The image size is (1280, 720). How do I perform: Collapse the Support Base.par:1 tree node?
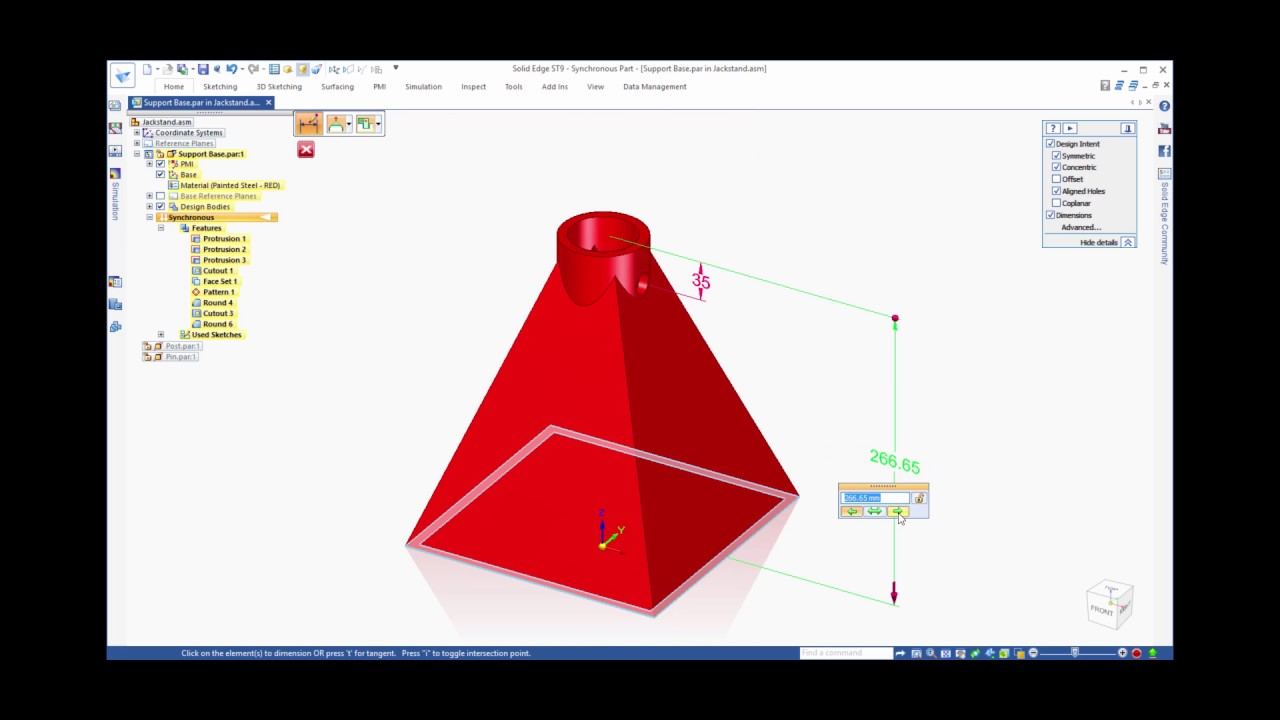click(137, 154)
